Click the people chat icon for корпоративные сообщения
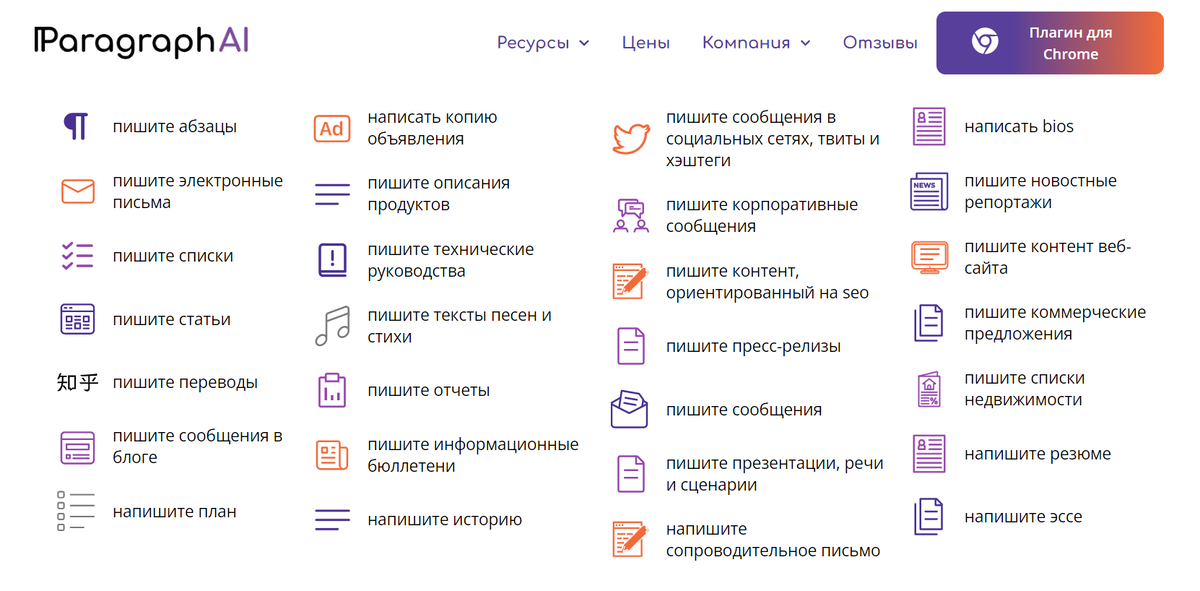Screen dimensions: 1200x591 631,215
